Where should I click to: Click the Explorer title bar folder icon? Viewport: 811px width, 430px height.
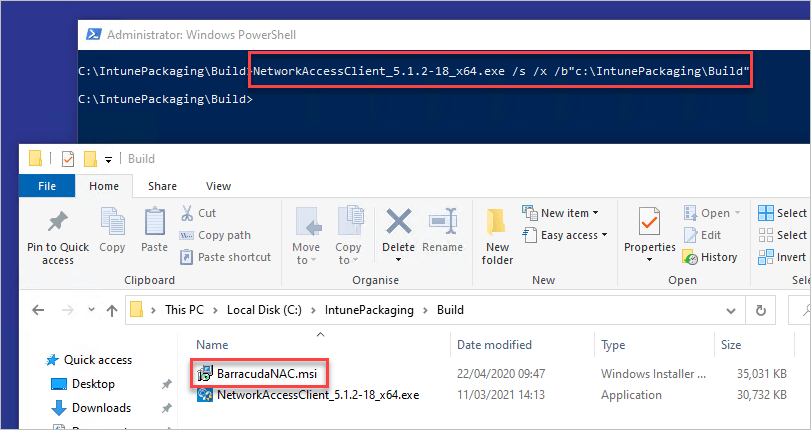click(35, 158)
